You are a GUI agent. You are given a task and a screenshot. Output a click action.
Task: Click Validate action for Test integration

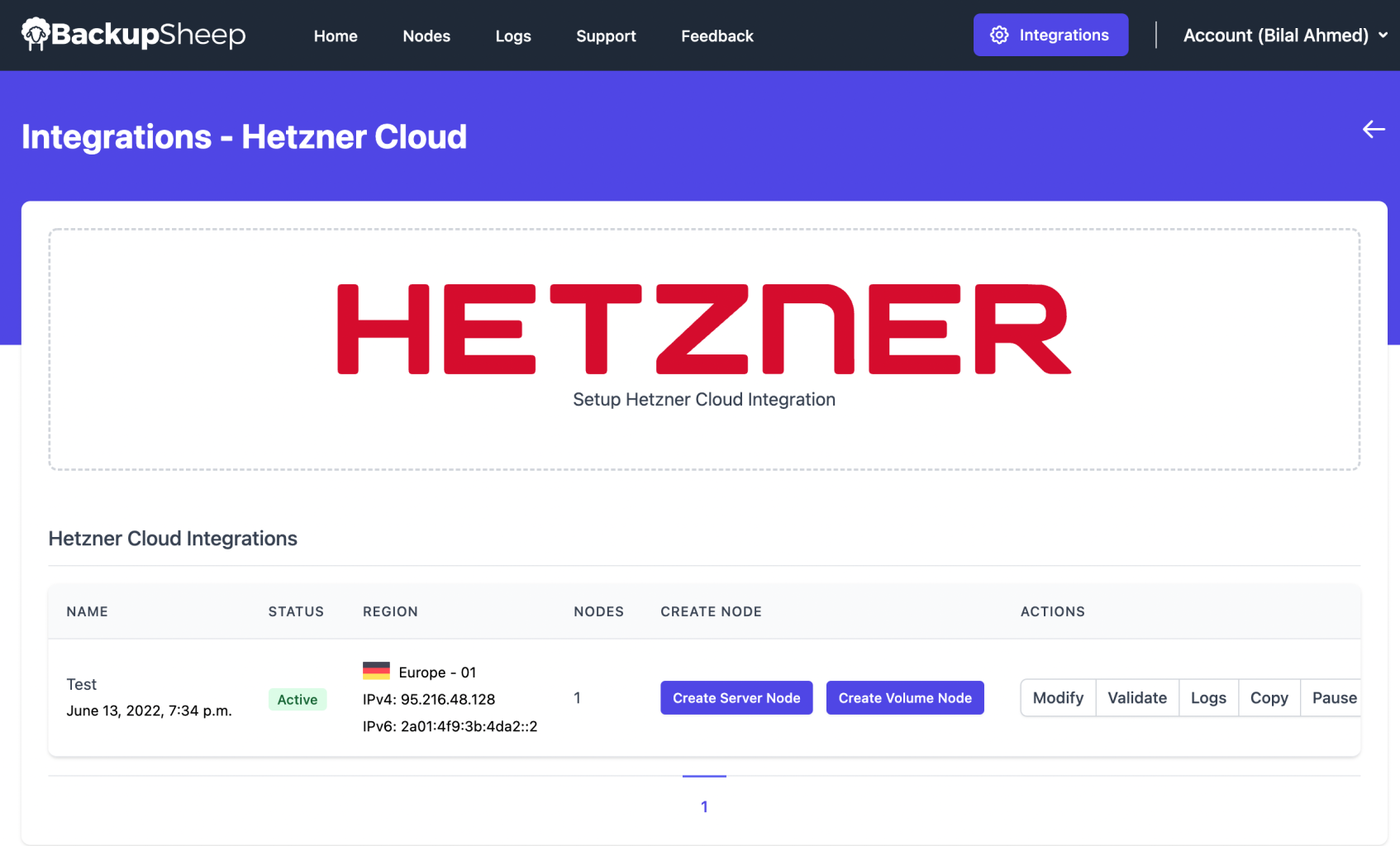coord(1137,698)
